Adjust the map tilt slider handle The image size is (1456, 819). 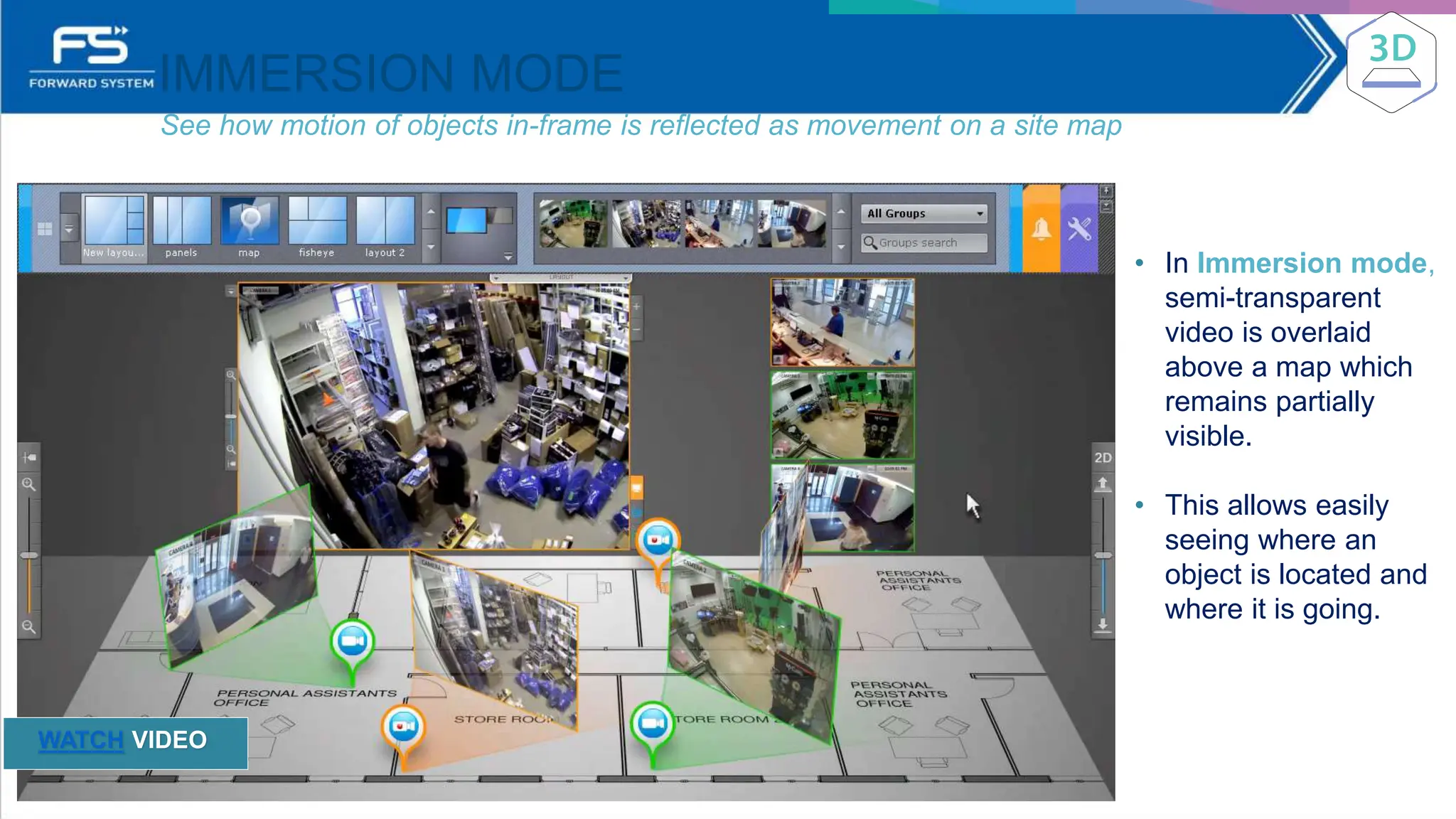(1103, 555)
